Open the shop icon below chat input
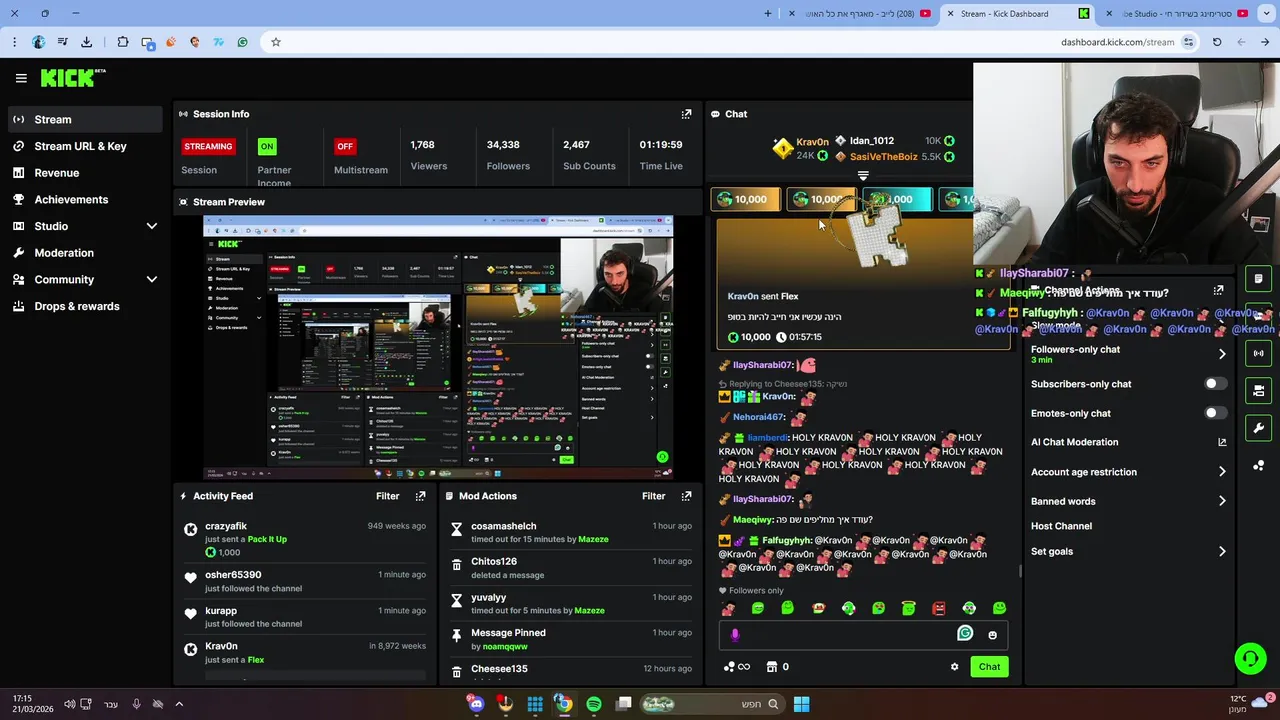 [772, 667]
